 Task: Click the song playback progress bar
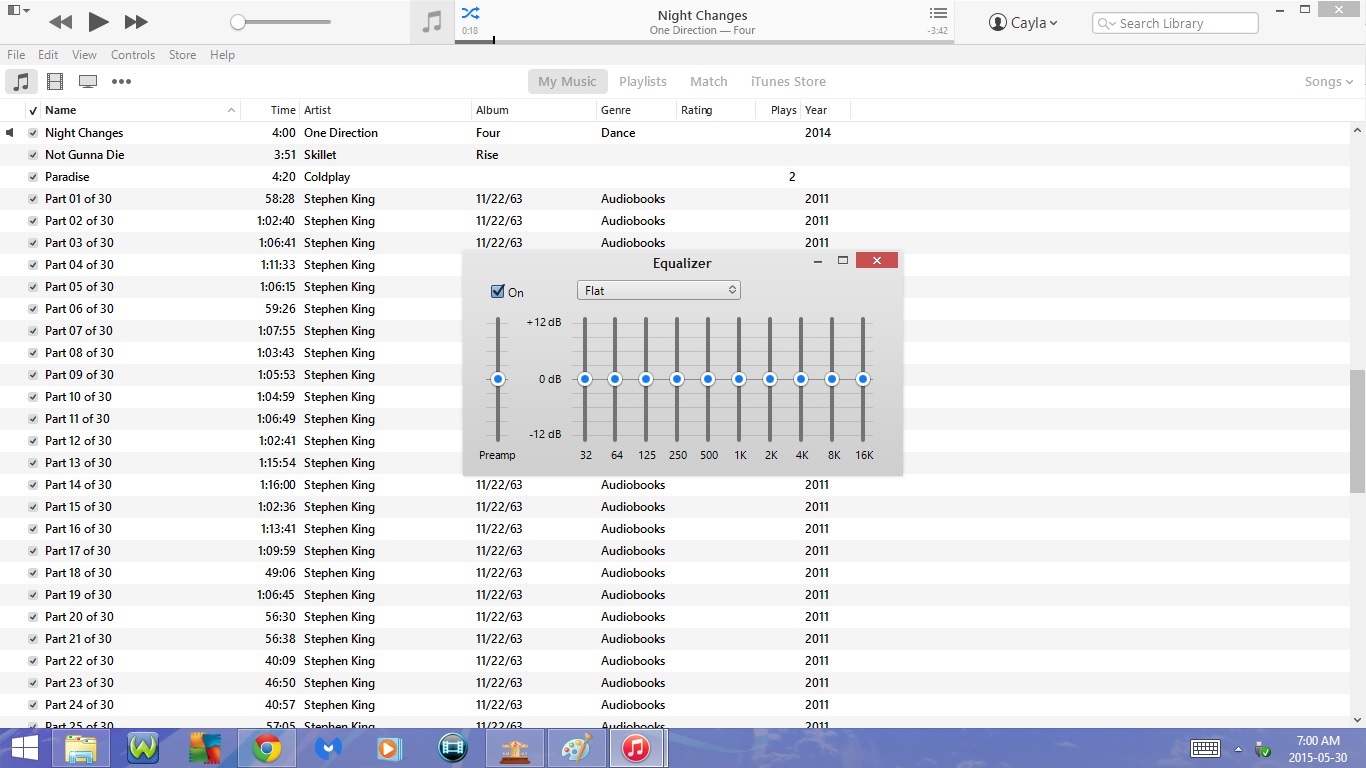(x=704, y=42)
